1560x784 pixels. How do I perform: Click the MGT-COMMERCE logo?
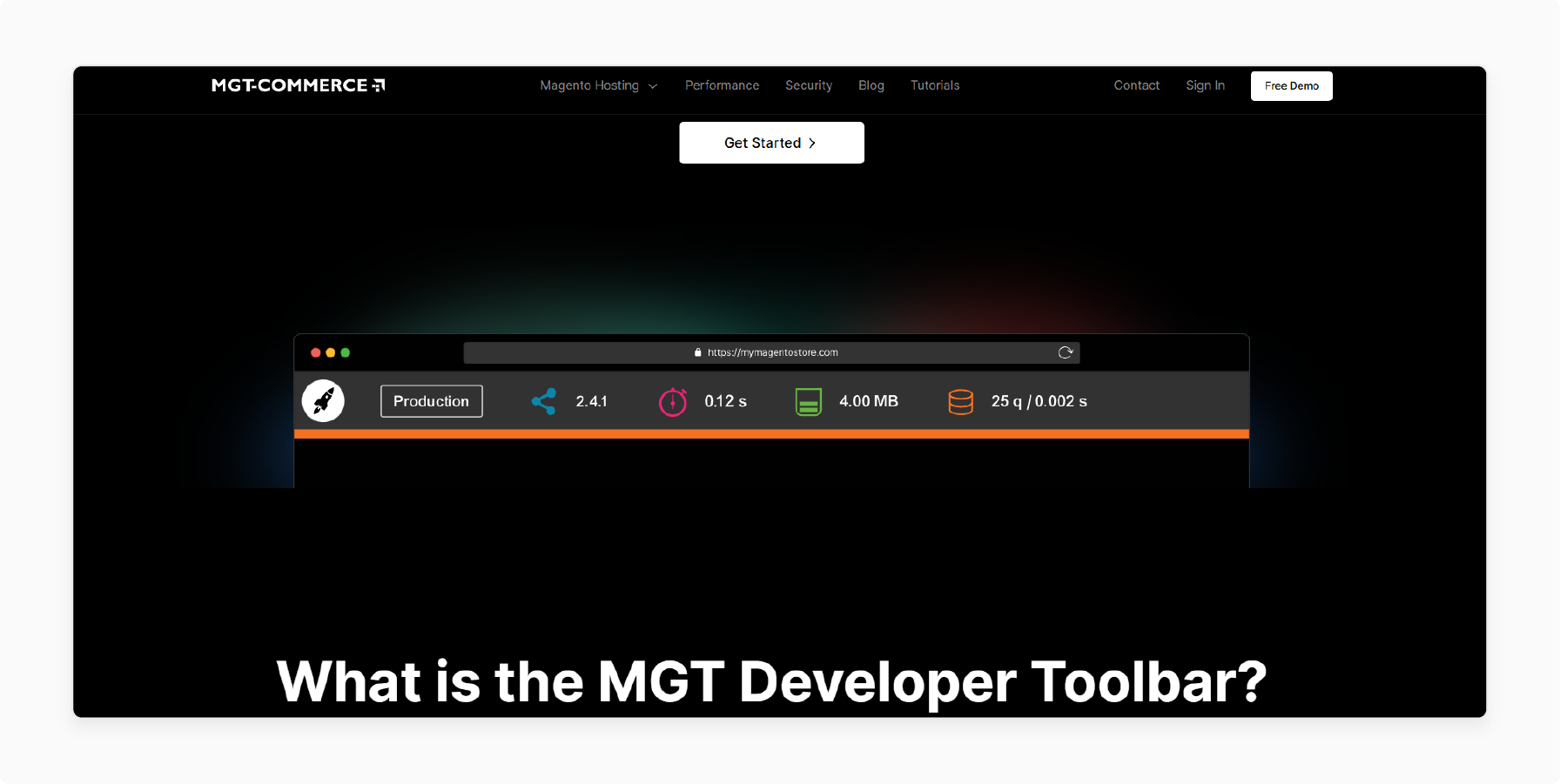[298, 85]
